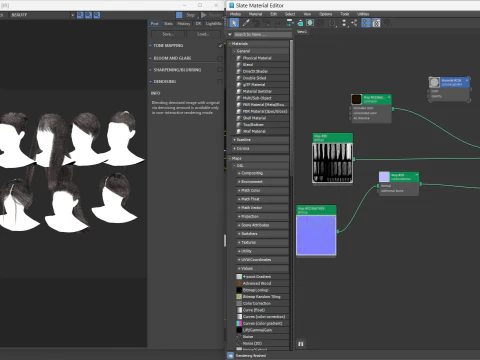Image resolution: width=480 pixels, height=360 pixels.
Task: Click Material ID Channel icon
Action: [x=332, y=23]
